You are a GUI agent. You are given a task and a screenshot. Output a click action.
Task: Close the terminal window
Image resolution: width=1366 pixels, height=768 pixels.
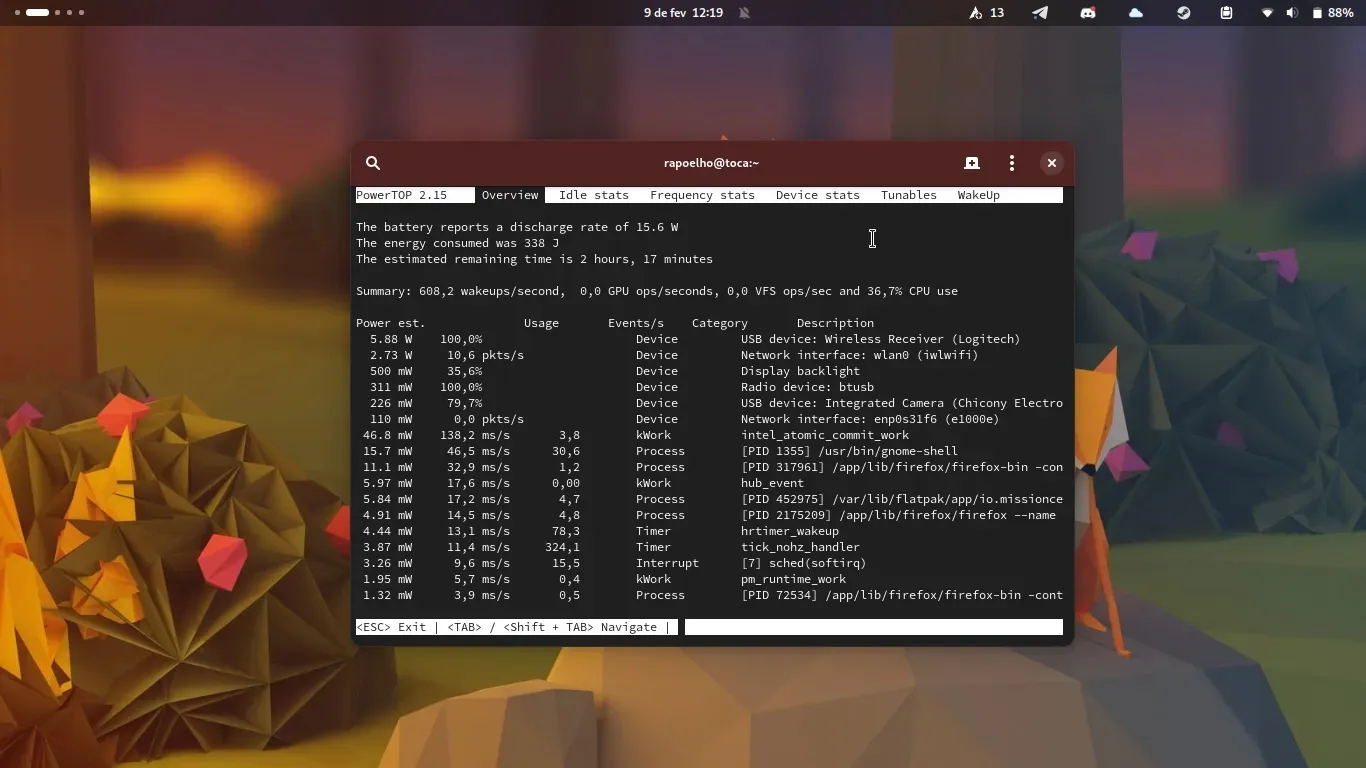pos(1051,163)
